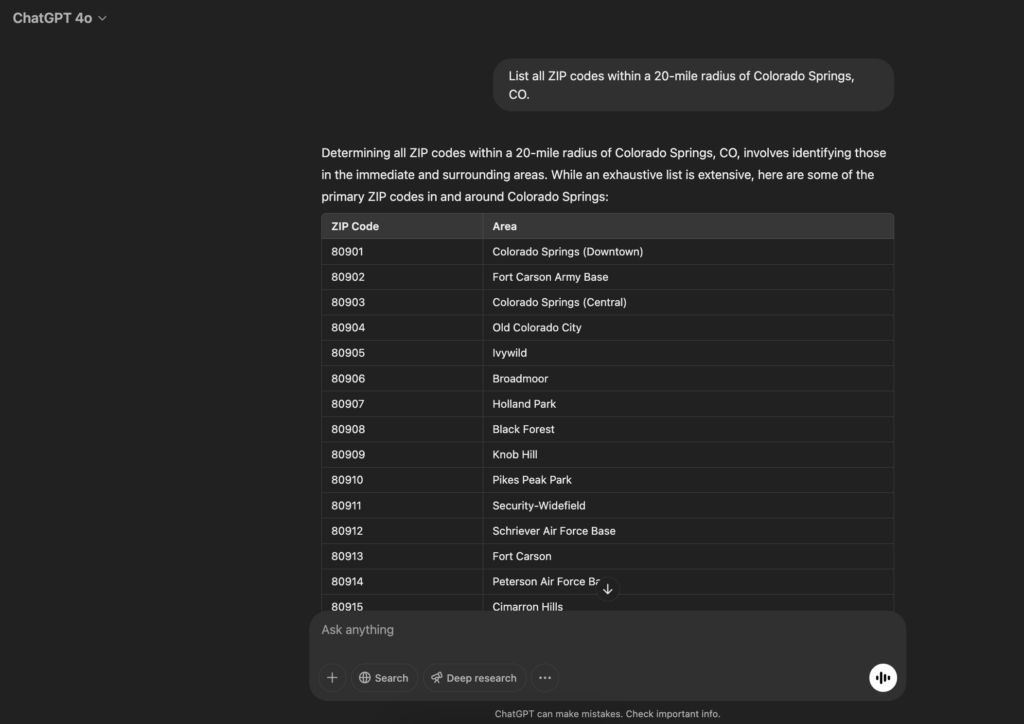Click the 80910 ZIP code cell
This screenshot has width=1024, height=724.
(x=347, y=480)
